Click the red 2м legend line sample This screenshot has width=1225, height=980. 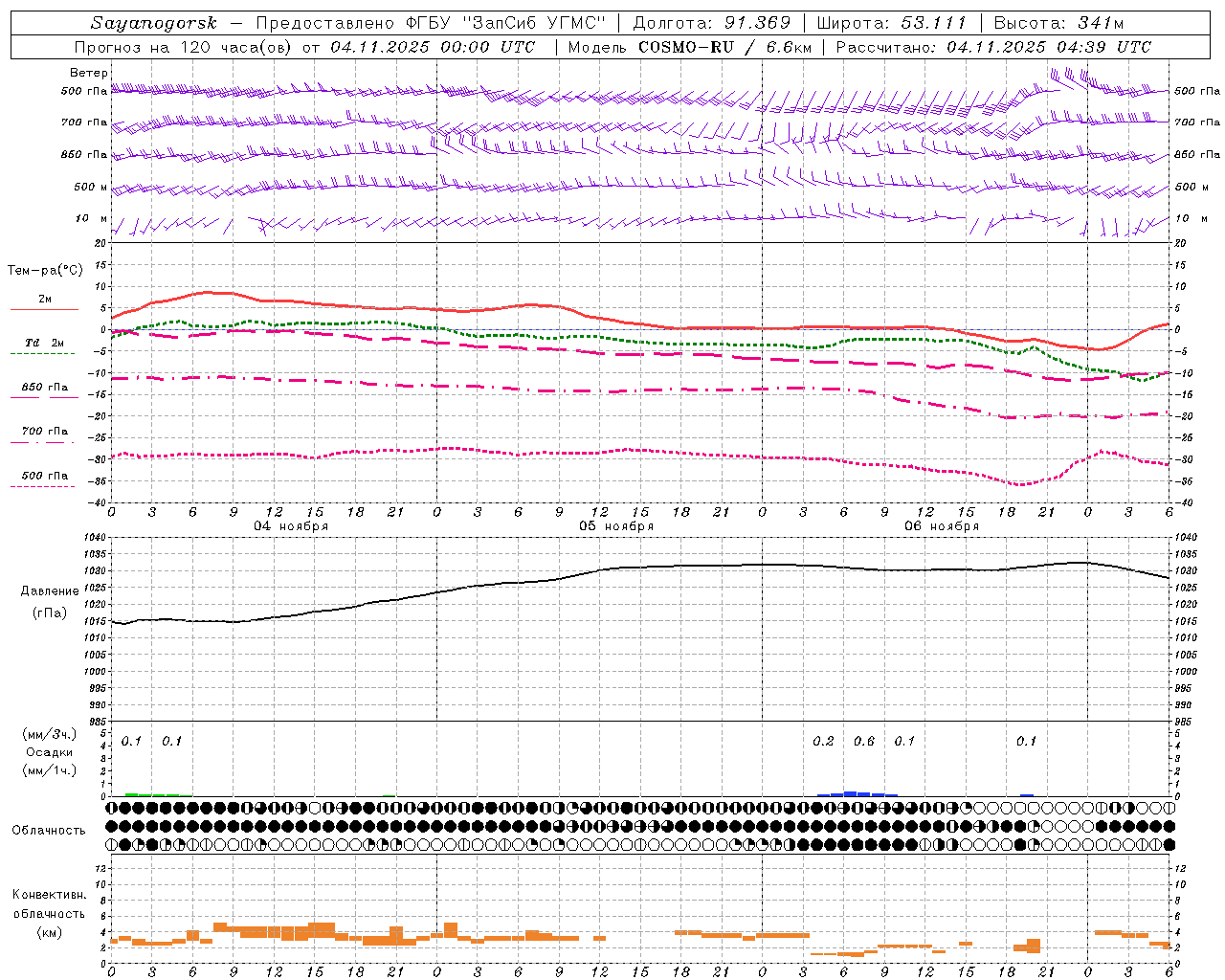click(44, 309)
